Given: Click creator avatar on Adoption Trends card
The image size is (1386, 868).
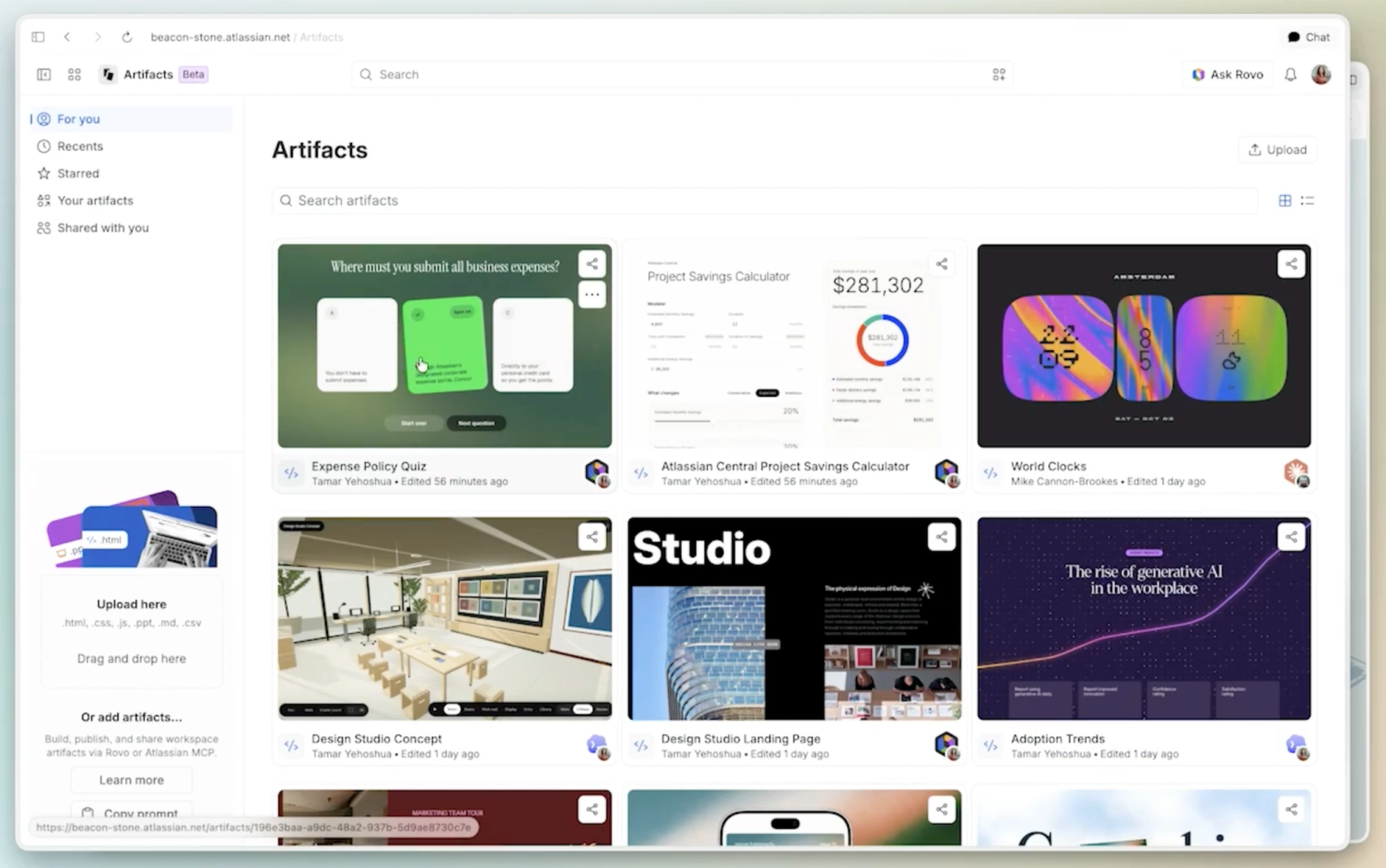Looking at the screenshot, I should coord(1297,746).
